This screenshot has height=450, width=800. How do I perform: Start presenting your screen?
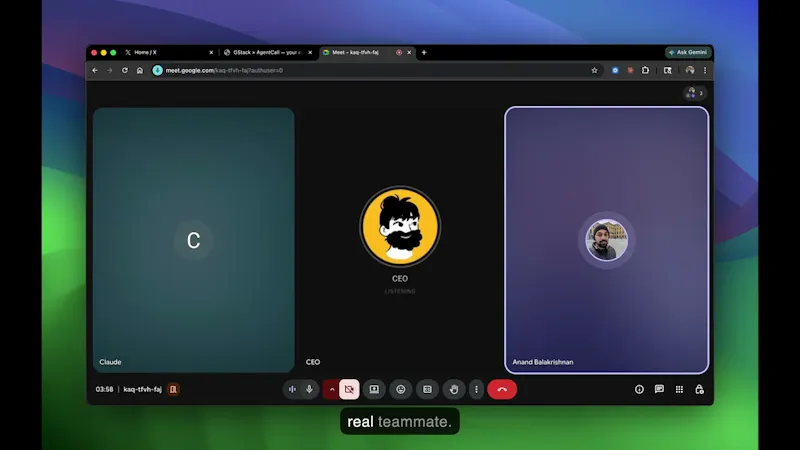(x=374, y=389)
